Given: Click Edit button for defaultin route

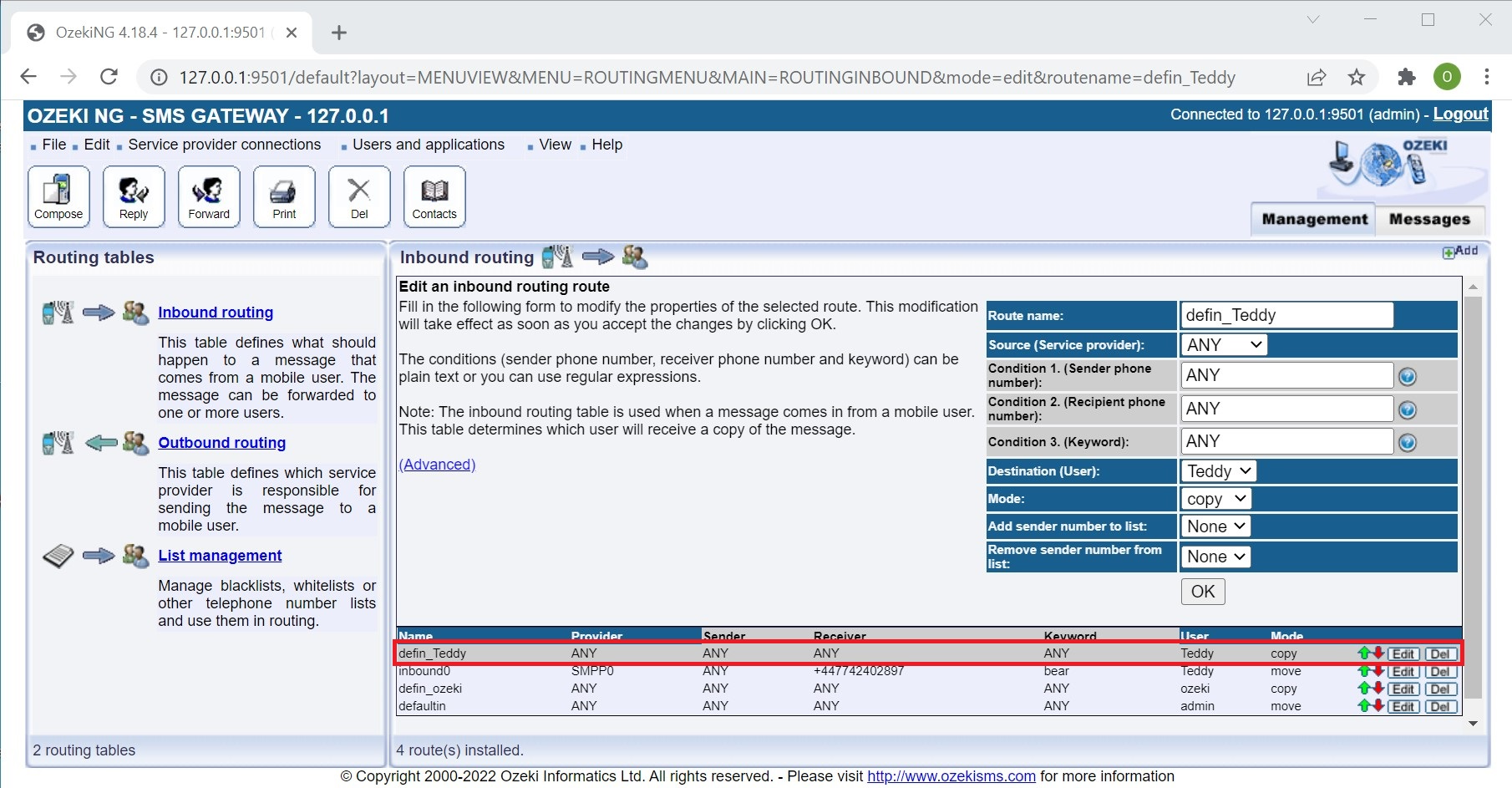Looking at the screenshot, I should tap(1403, 706).
